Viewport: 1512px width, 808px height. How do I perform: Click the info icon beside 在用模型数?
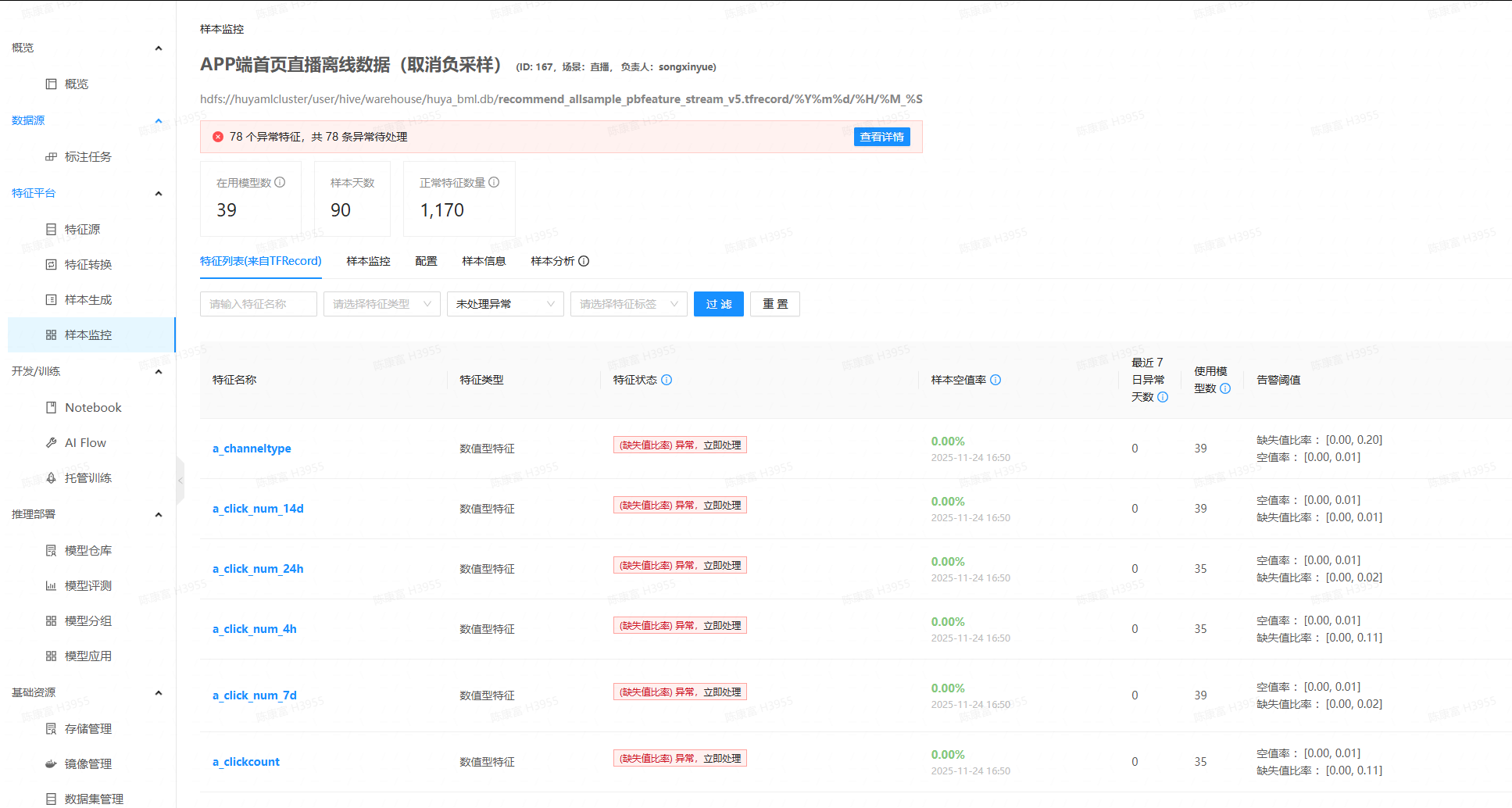click(280, 182)
